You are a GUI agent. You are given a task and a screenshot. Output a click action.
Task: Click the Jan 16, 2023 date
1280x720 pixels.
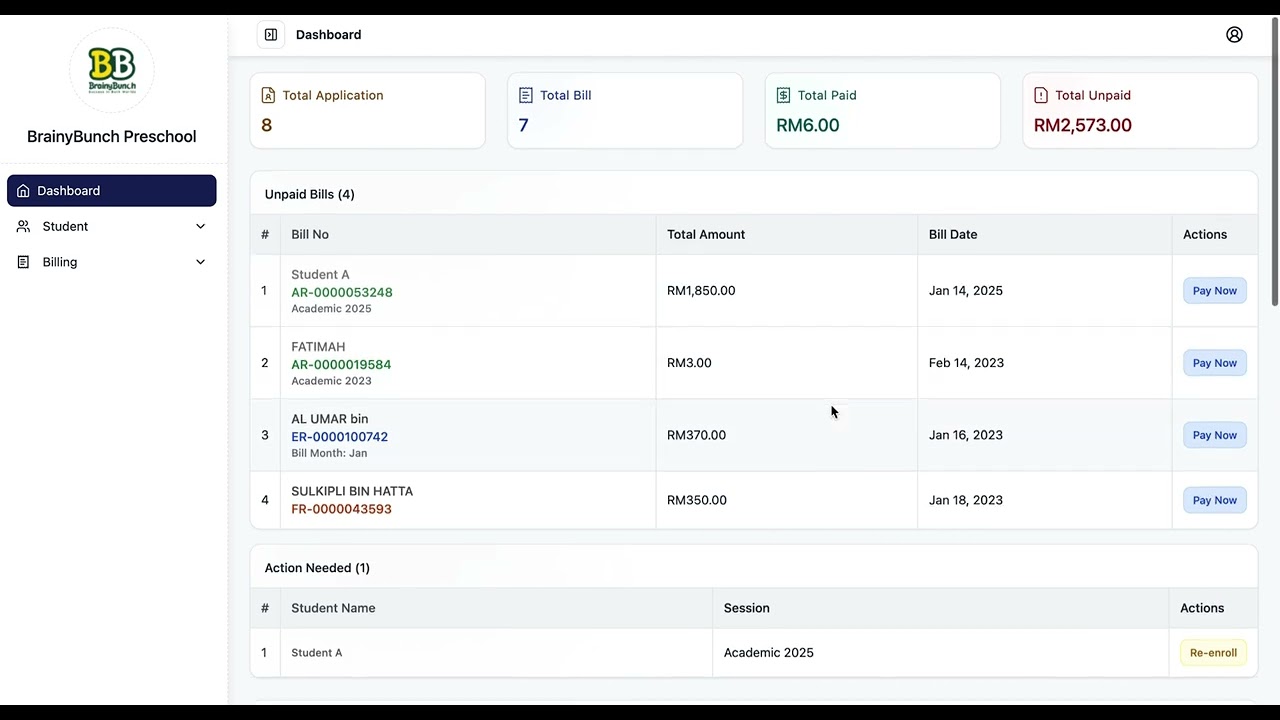click(x=966, y=435)
